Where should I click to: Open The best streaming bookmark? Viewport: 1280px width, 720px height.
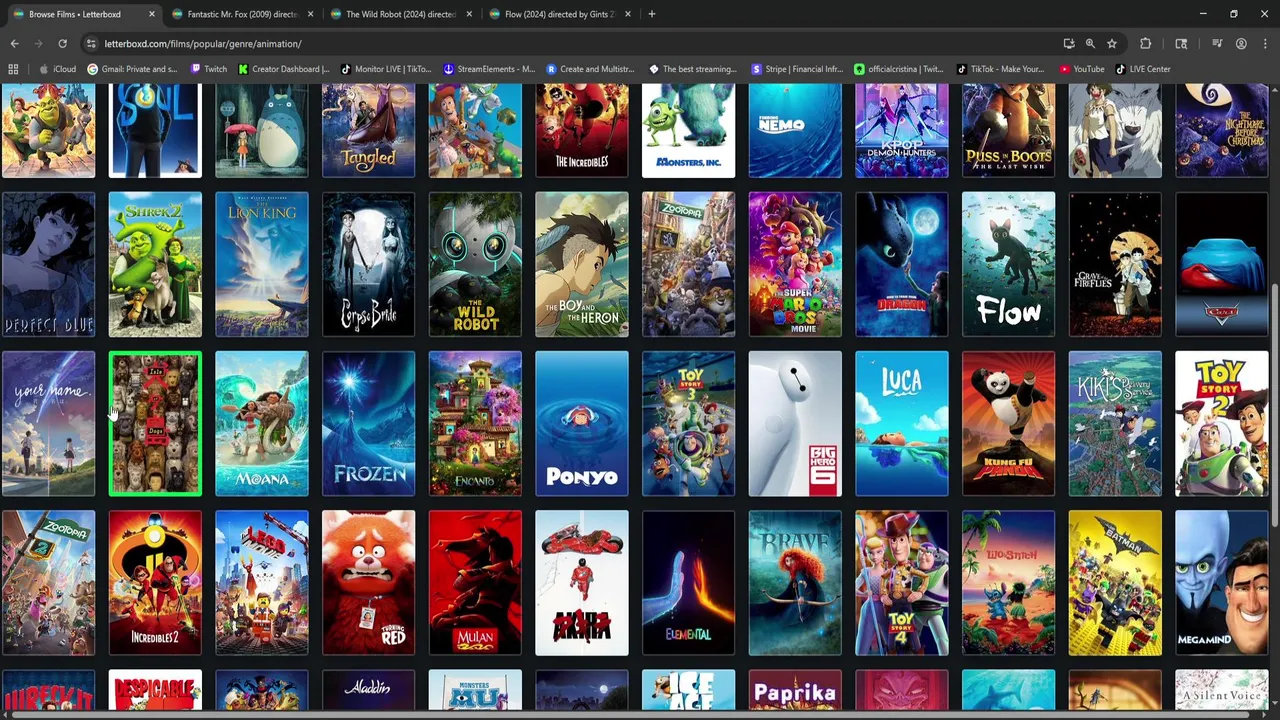click(692, 69)
